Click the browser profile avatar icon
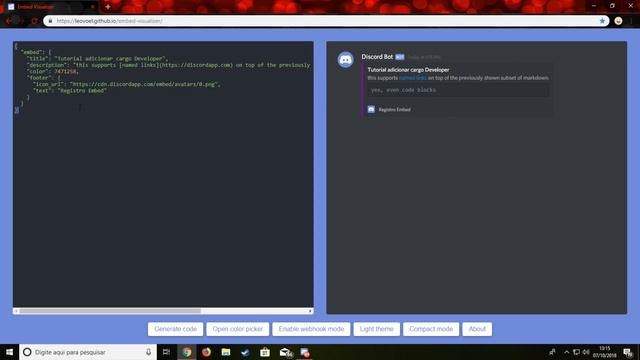 click(x=618, y=21)
